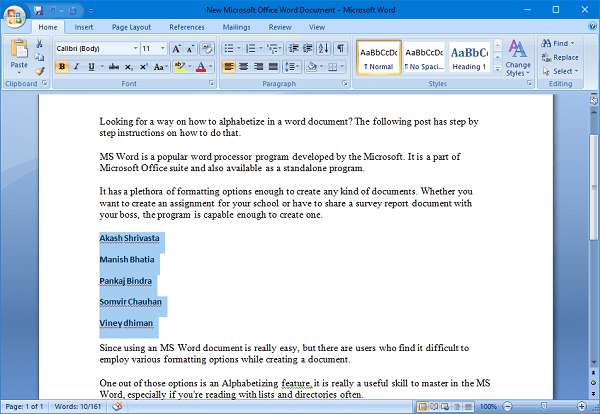Apply strikethrough formatting
Screen dimensions: 600x414
(x=114, y=67)
